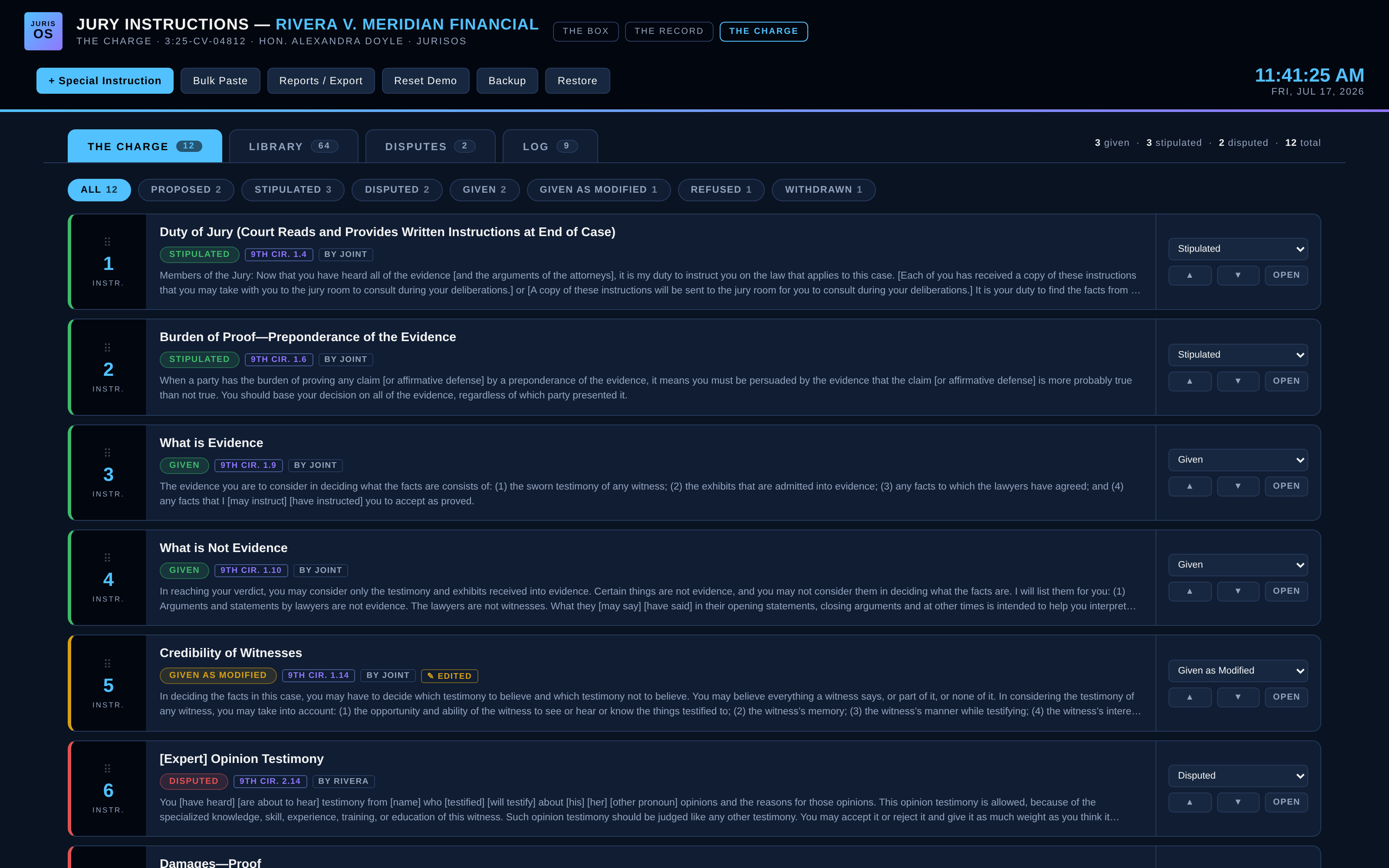Click the Damages—Proof instruction title
The width and height of the screenshot is (1389, 868).
click(210, 862)
